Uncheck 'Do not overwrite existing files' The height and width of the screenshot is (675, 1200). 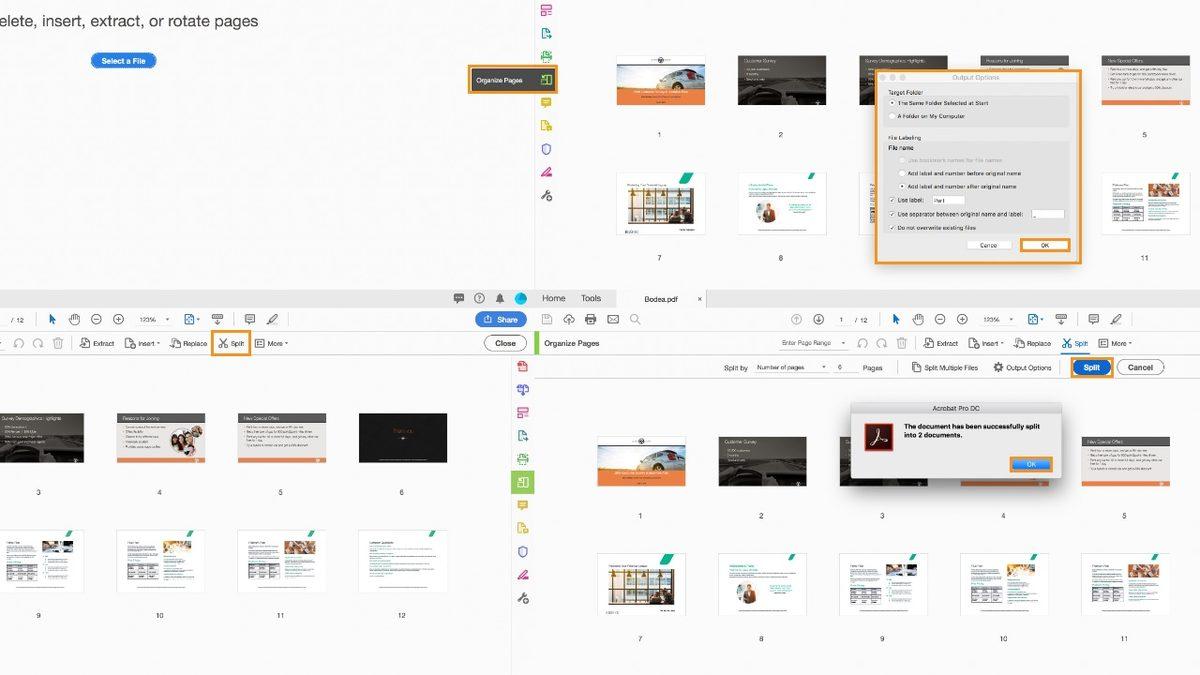coord(892,227)
